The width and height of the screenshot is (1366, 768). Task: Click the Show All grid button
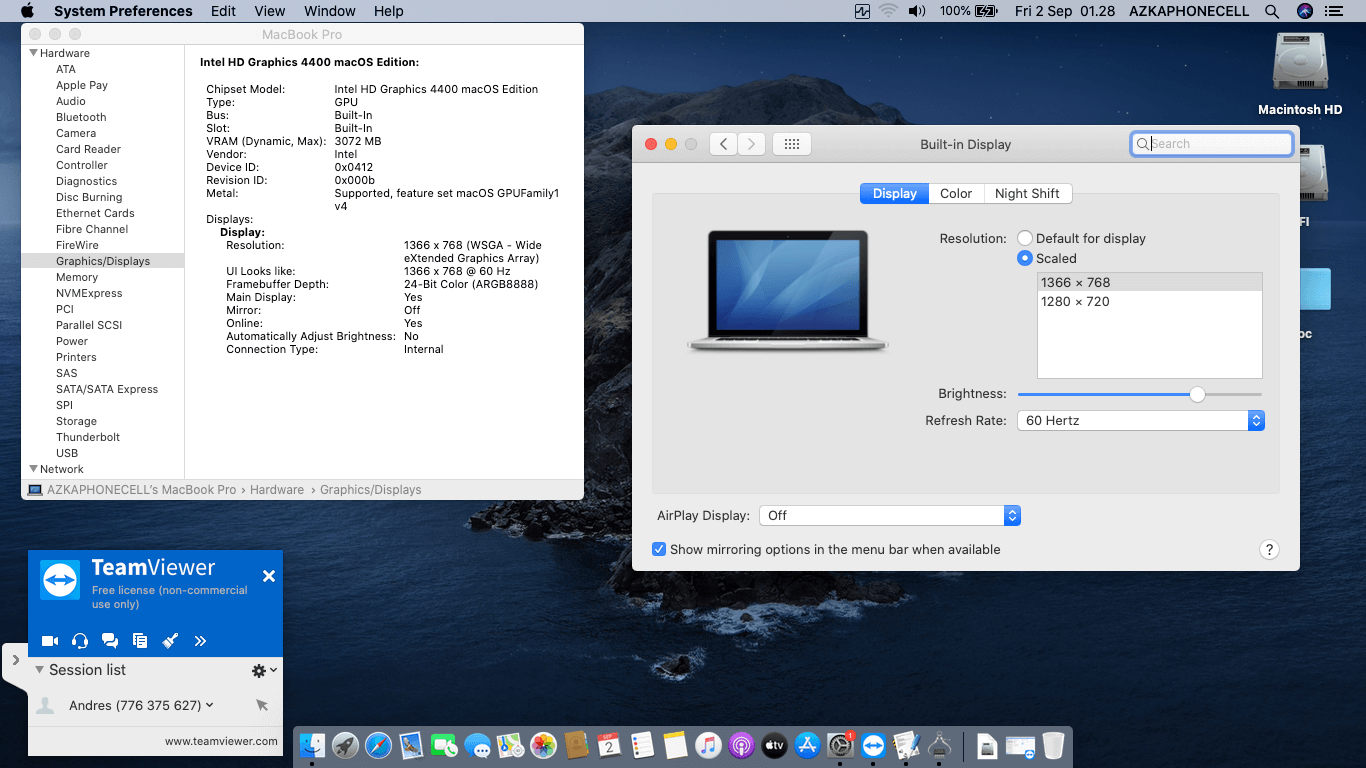(791, 144)
